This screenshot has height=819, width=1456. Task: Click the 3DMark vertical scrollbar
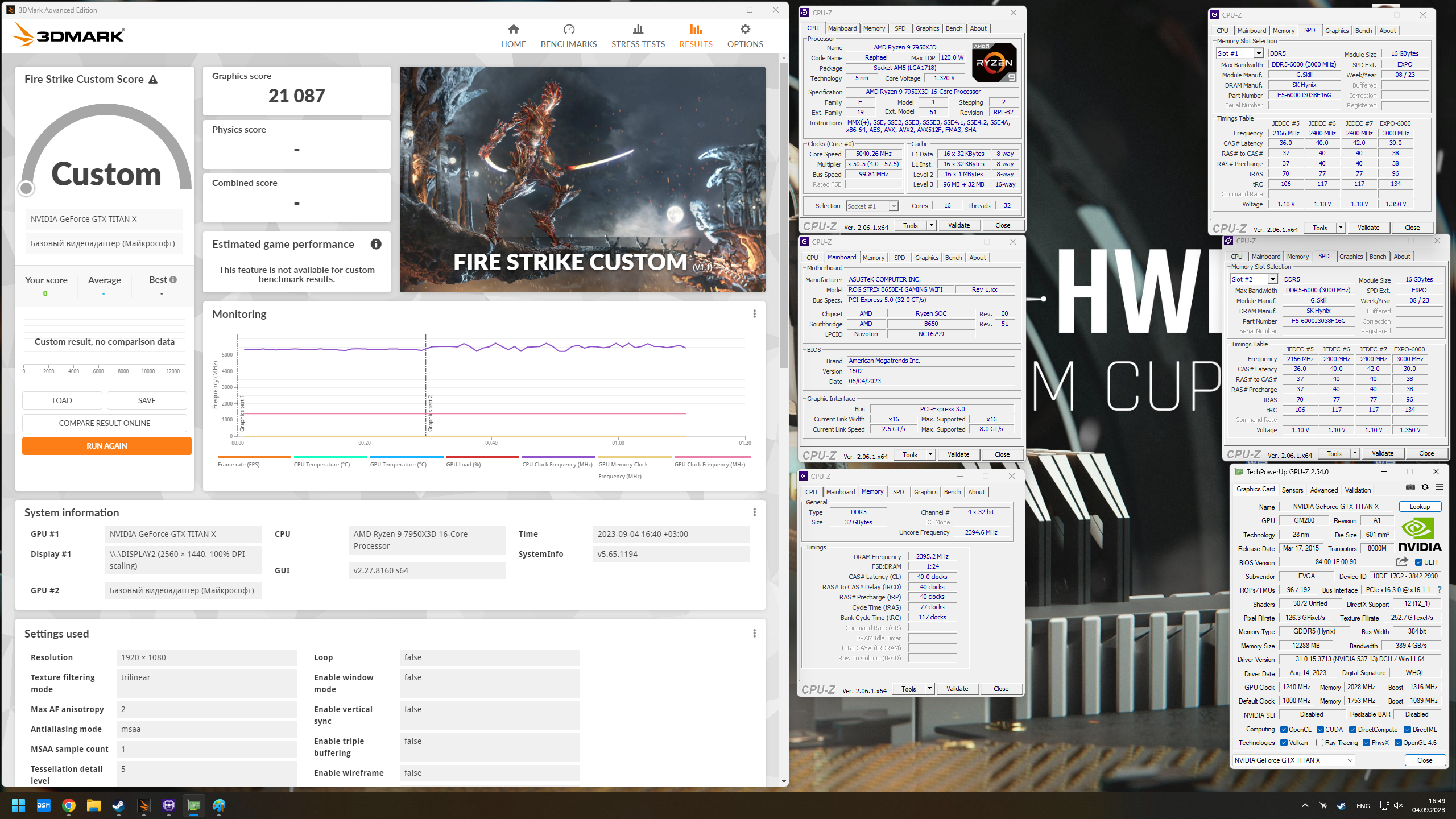click(x=784, y=216)
